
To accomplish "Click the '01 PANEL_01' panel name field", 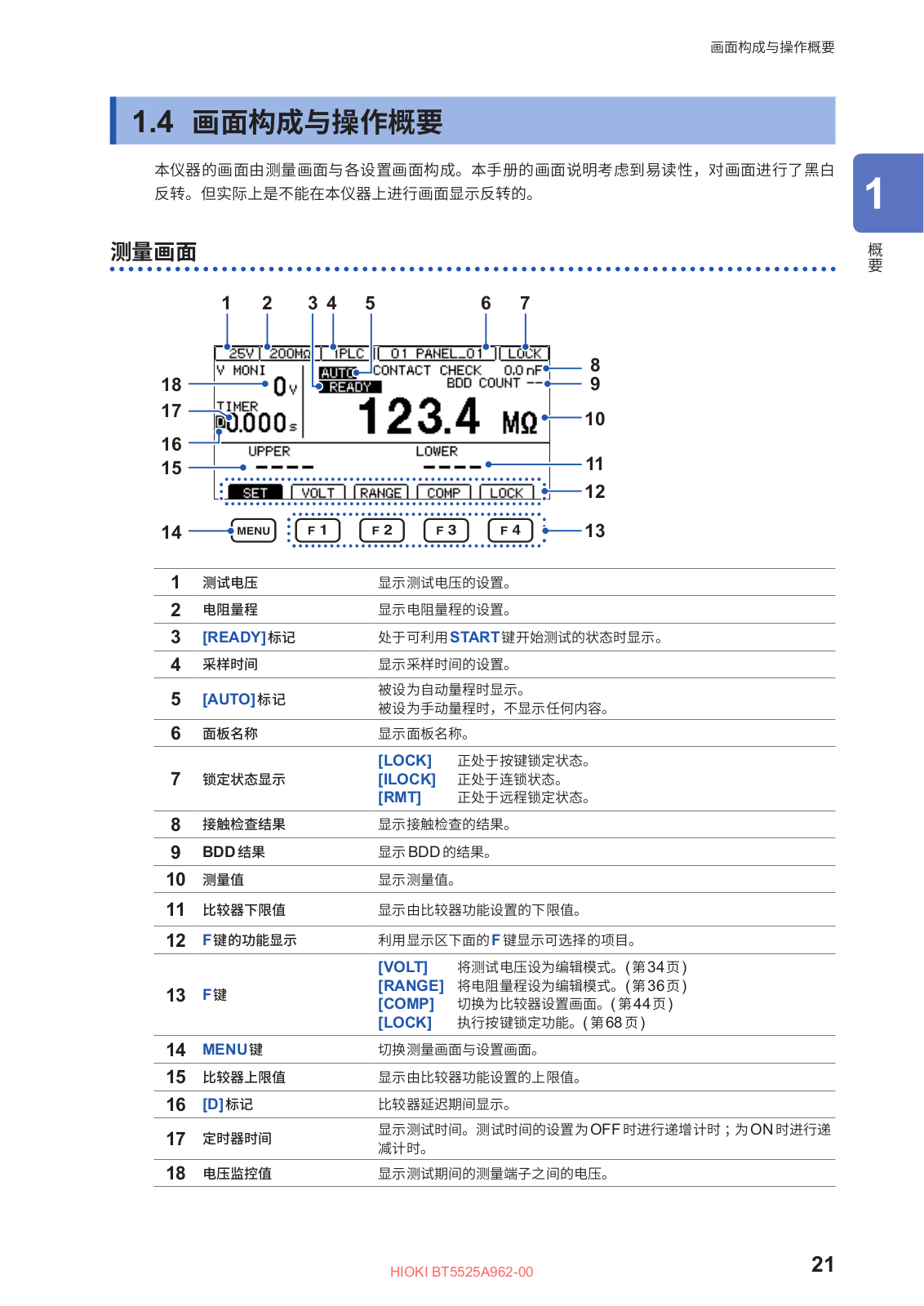I will click(x=437, y=353).
